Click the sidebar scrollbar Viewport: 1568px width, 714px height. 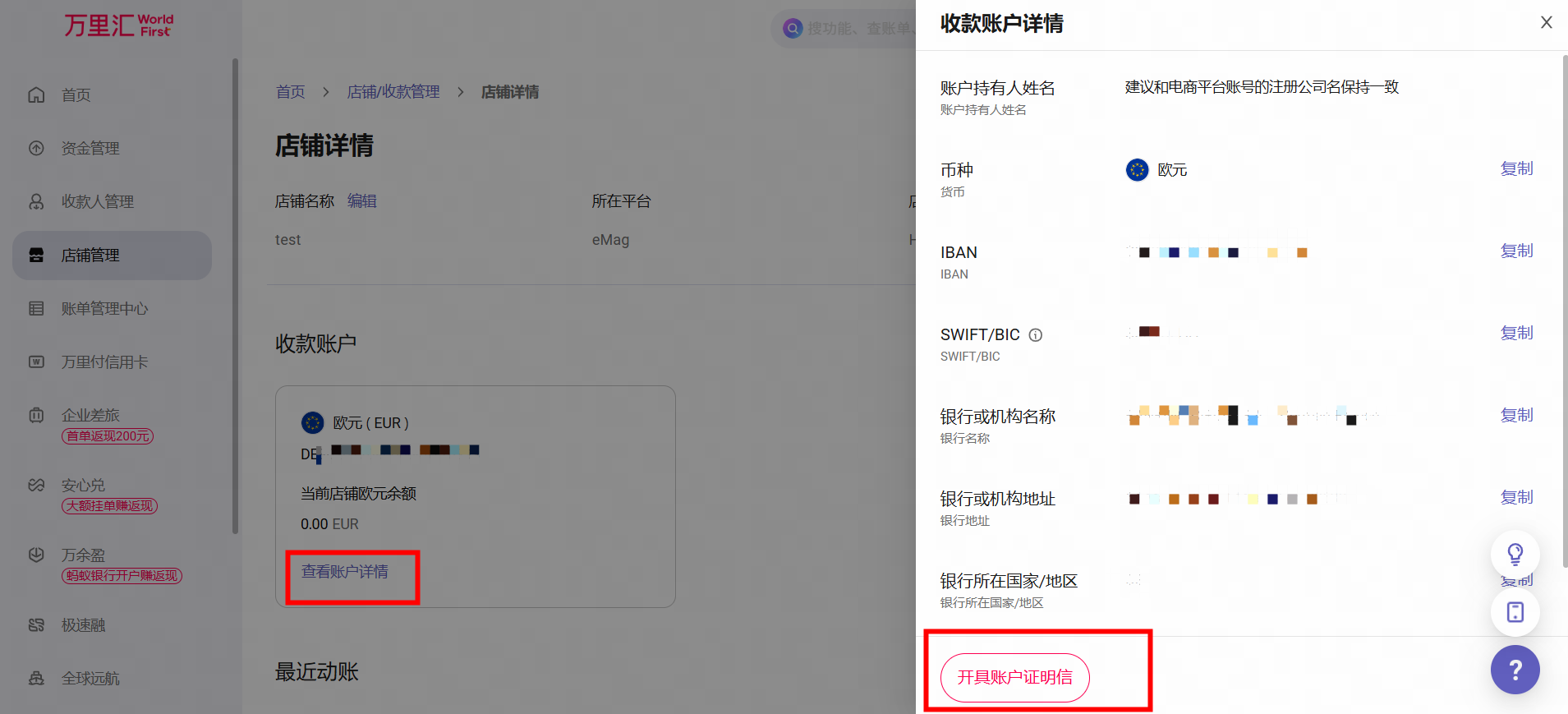(x=235, y=296)
